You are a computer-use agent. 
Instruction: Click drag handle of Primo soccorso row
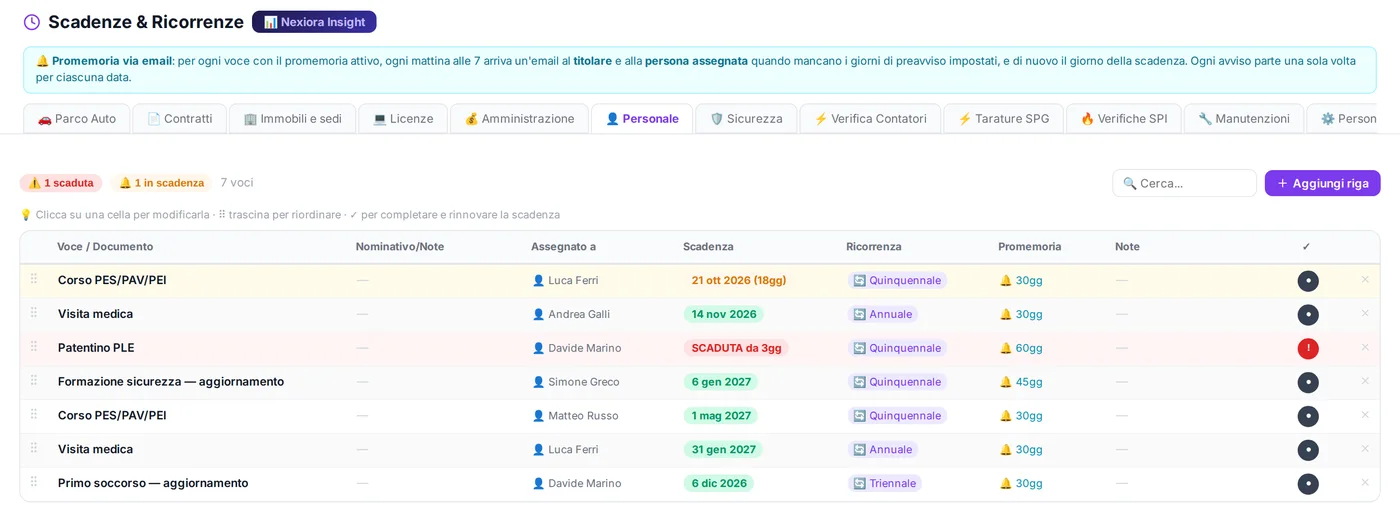pyautogui.click(x=34, y=482)
